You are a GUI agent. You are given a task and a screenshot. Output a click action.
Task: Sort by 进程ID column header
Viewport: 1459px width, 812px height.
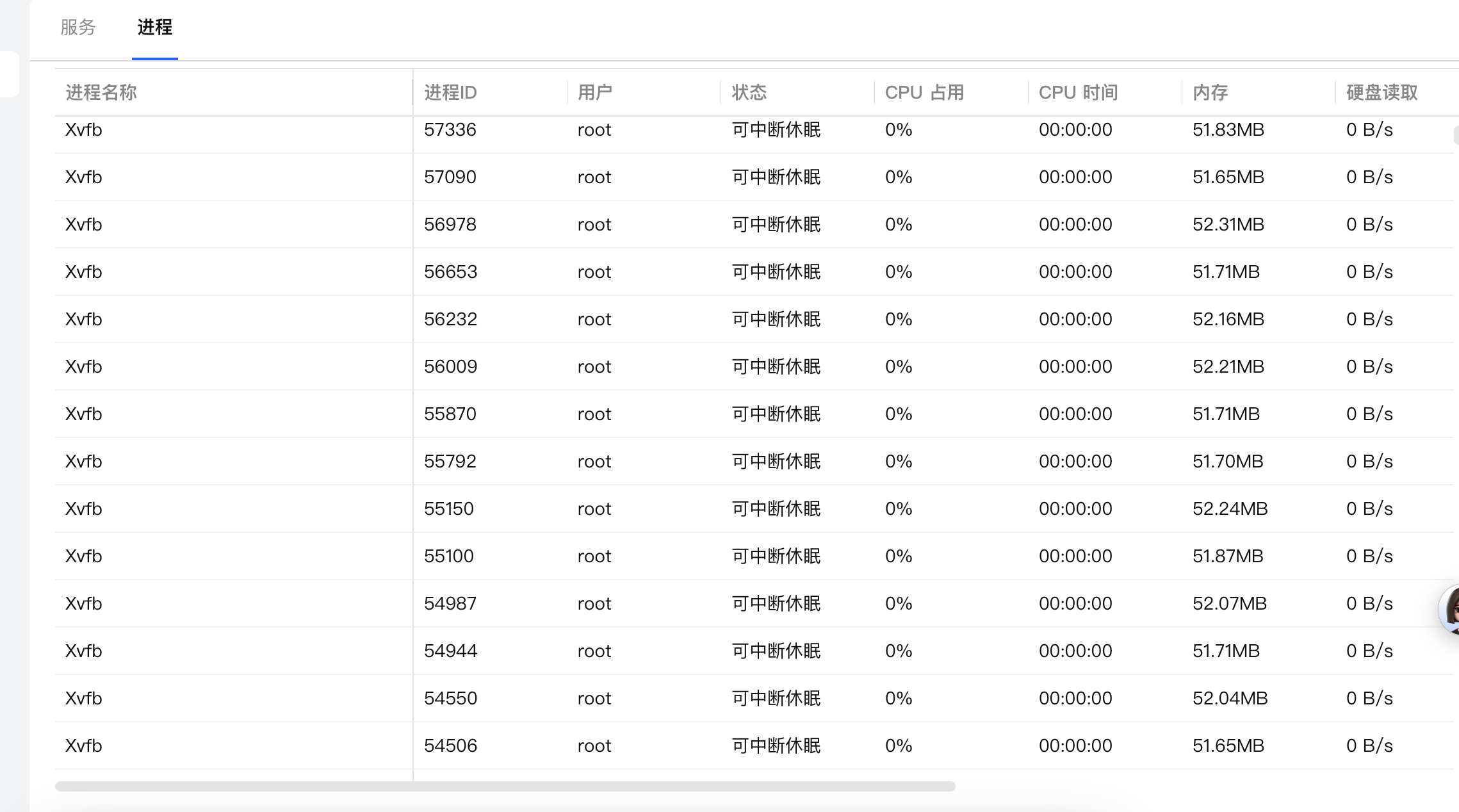point(450,92)
